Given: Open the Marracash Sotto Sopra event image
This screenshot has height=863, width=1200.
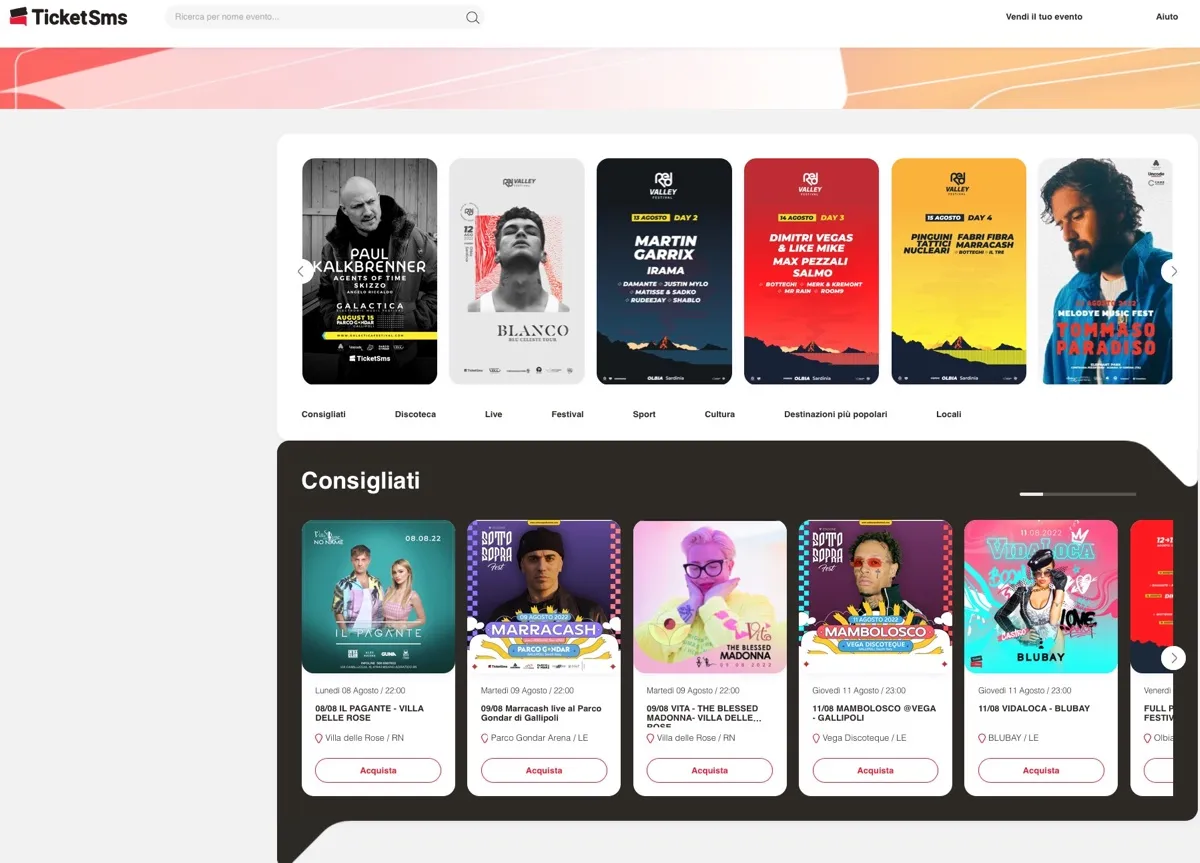Looking at the screenshot, I should [x=544, y=597].
